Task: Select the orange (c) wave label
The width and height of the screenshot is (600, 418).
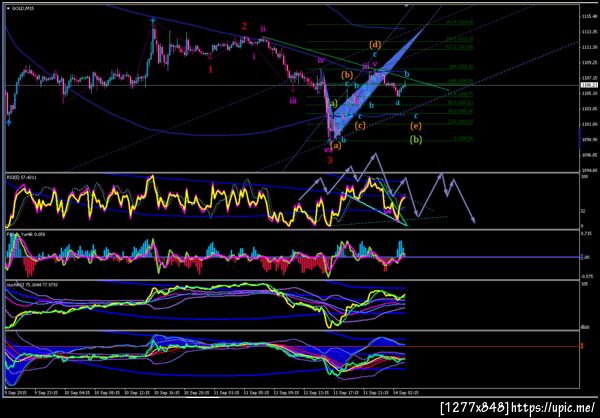Action: click(360, 125)
